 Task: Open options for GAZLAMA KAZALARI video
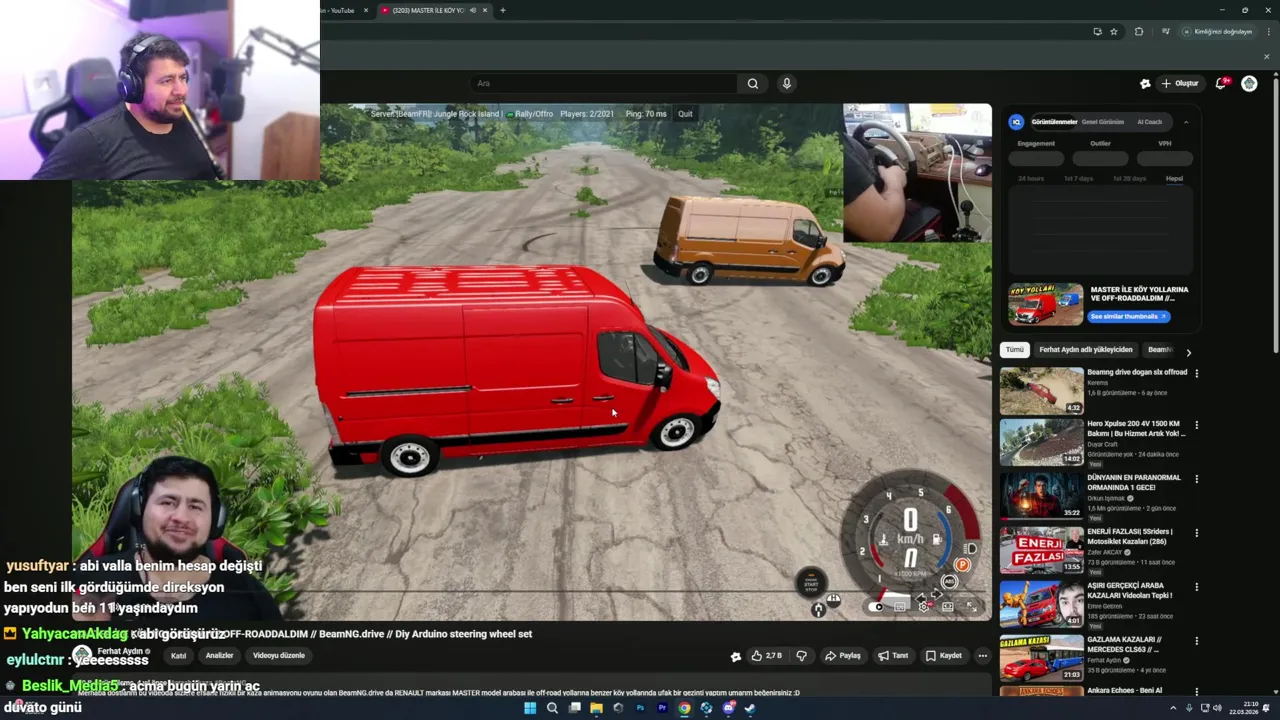point(1196,641)
